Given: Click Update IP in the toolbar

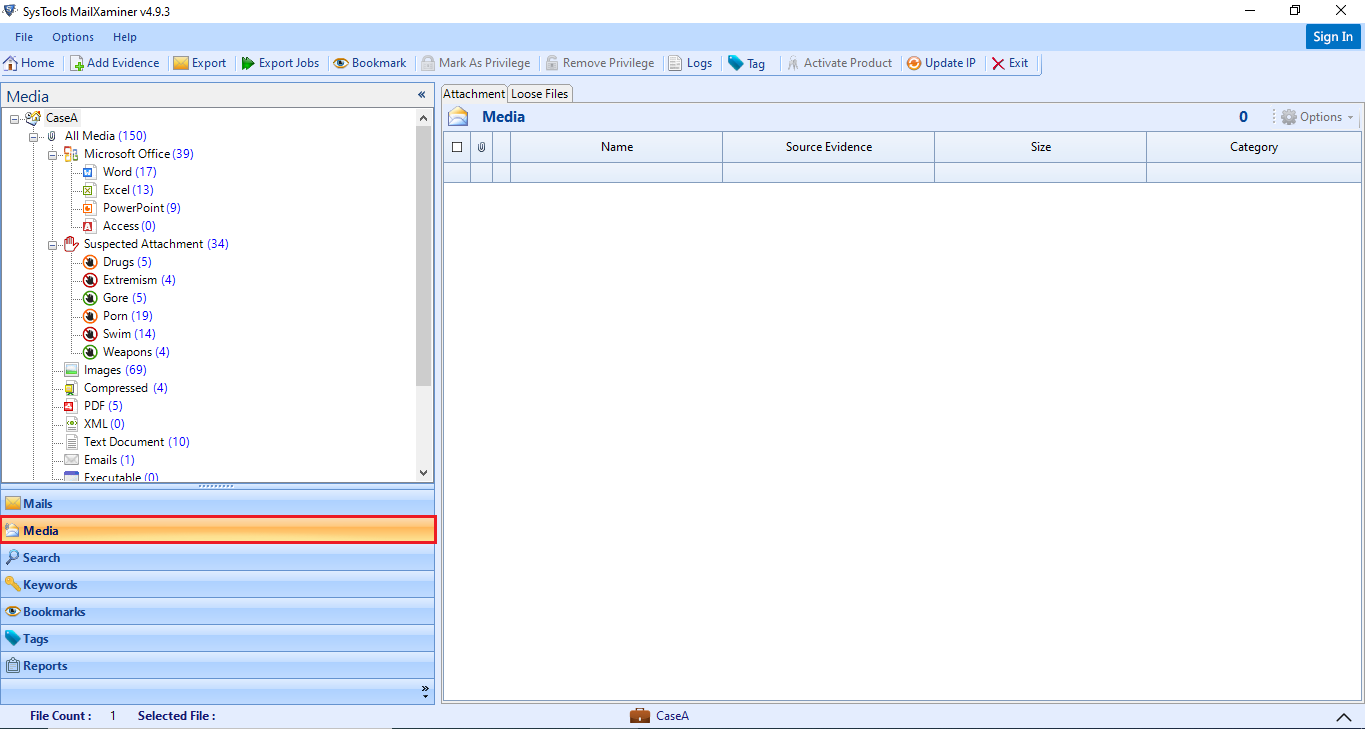Looking at the screenshot, I should pyautogui.click(x=941, y=63).
